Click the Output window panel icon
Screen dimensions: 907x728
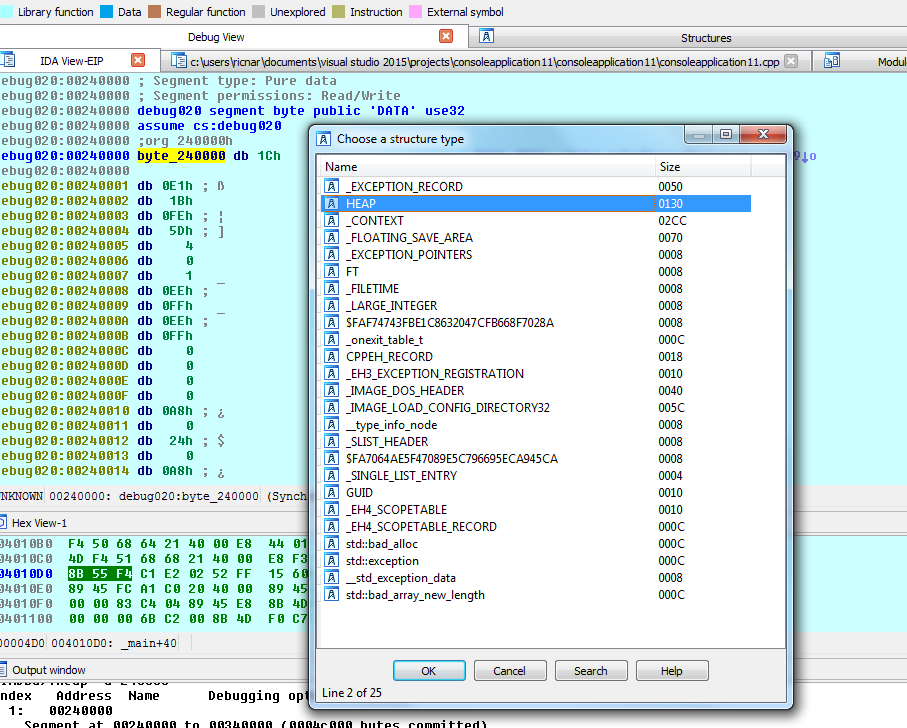click(3, 669)
